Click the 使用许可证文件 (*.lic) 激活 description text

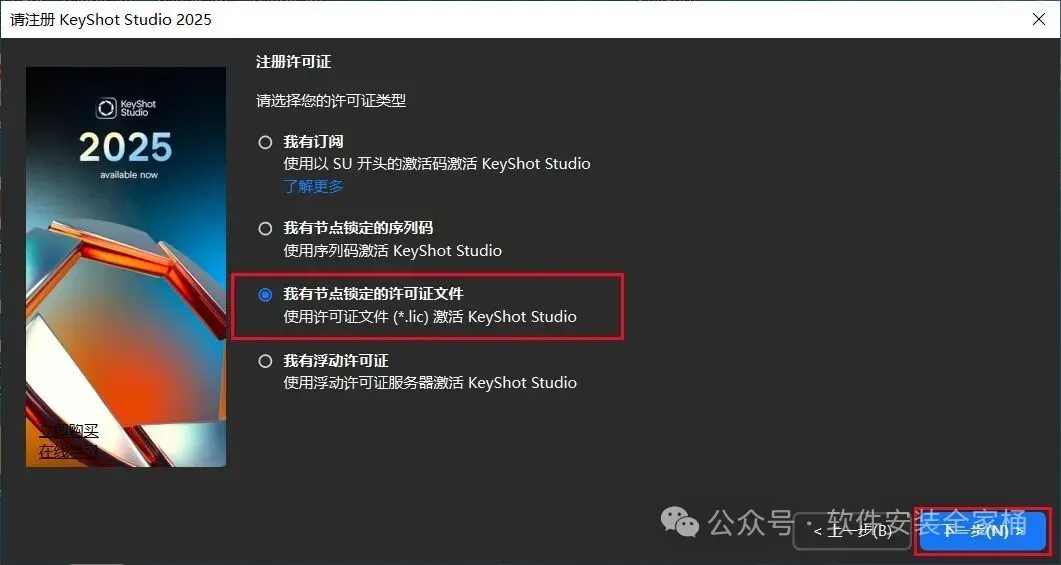[430, 317]
